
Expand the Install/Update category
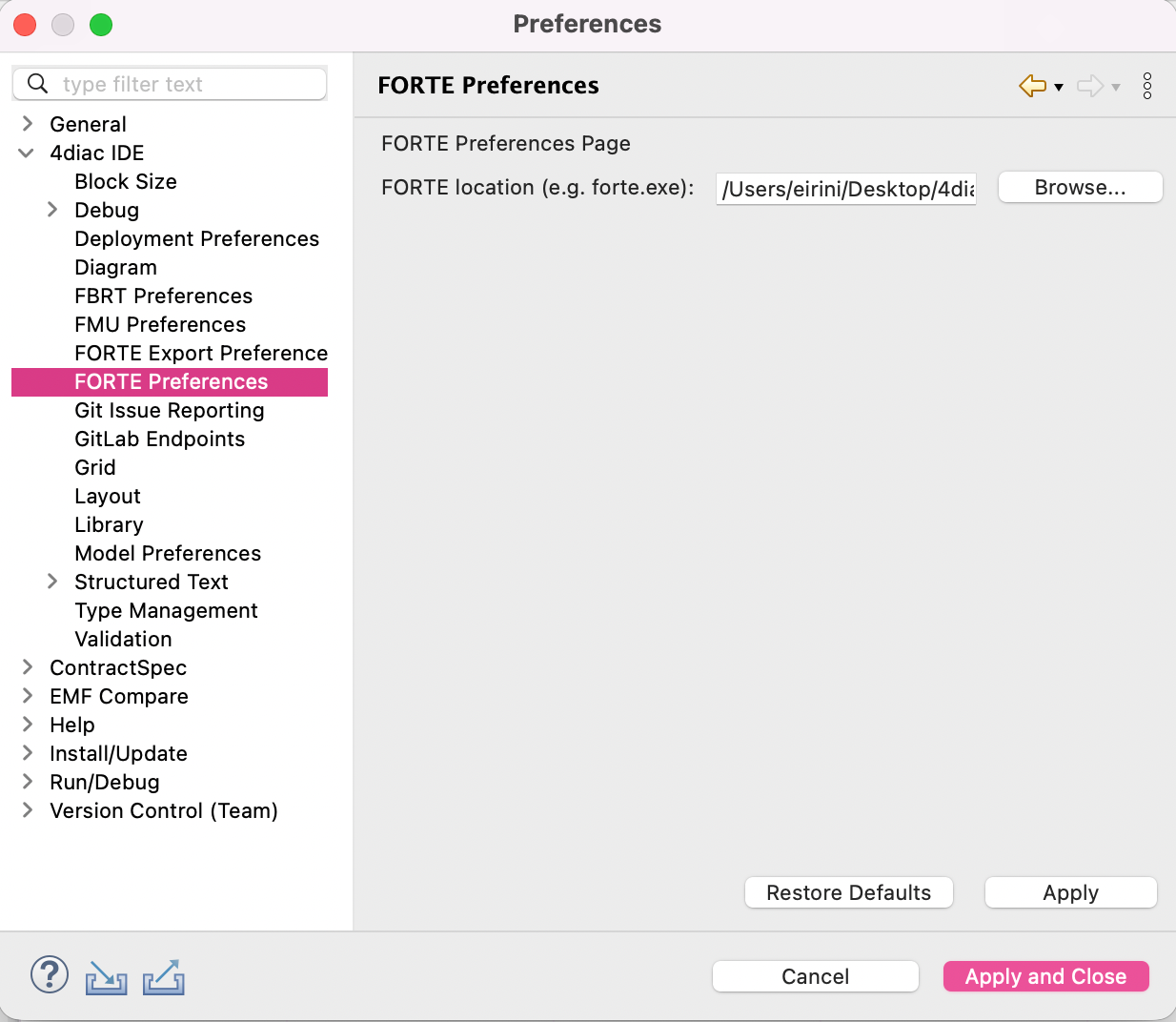coord(28,753)
